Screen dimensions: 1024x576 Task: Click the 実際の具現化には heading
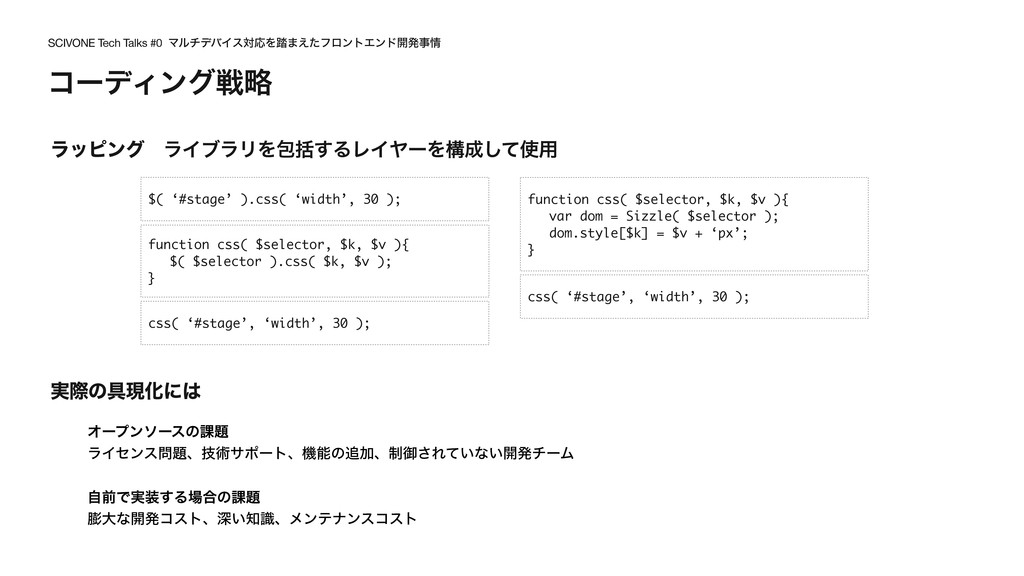coord(125,391)
